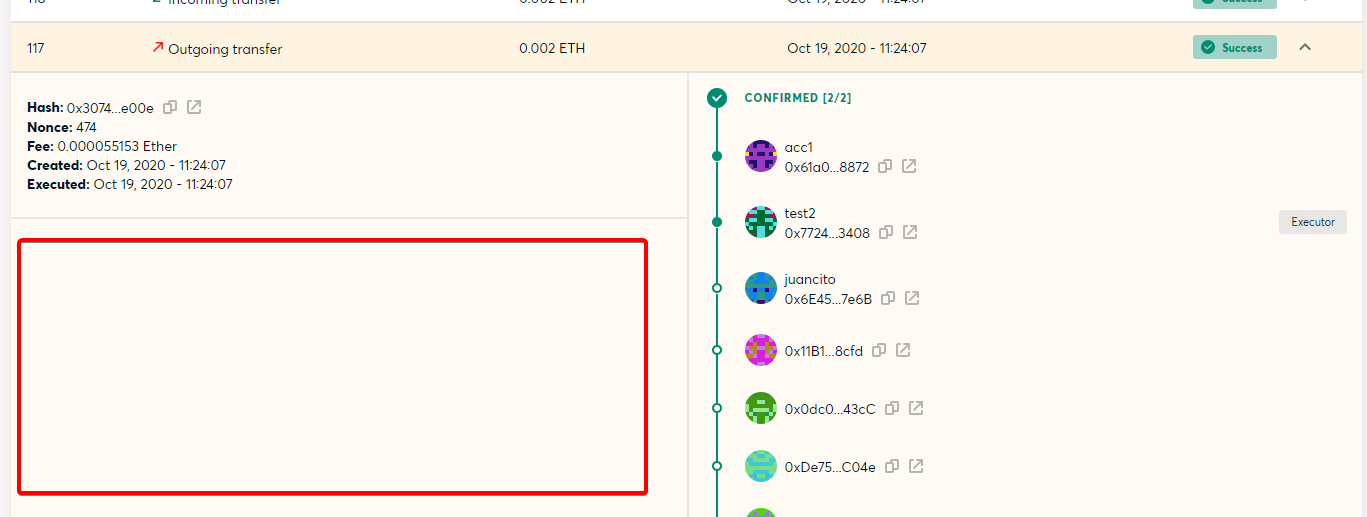The width and height of the screenshot is (1367, 517).
Task: Open acc1 address in explorer
Action: [909, 166]
